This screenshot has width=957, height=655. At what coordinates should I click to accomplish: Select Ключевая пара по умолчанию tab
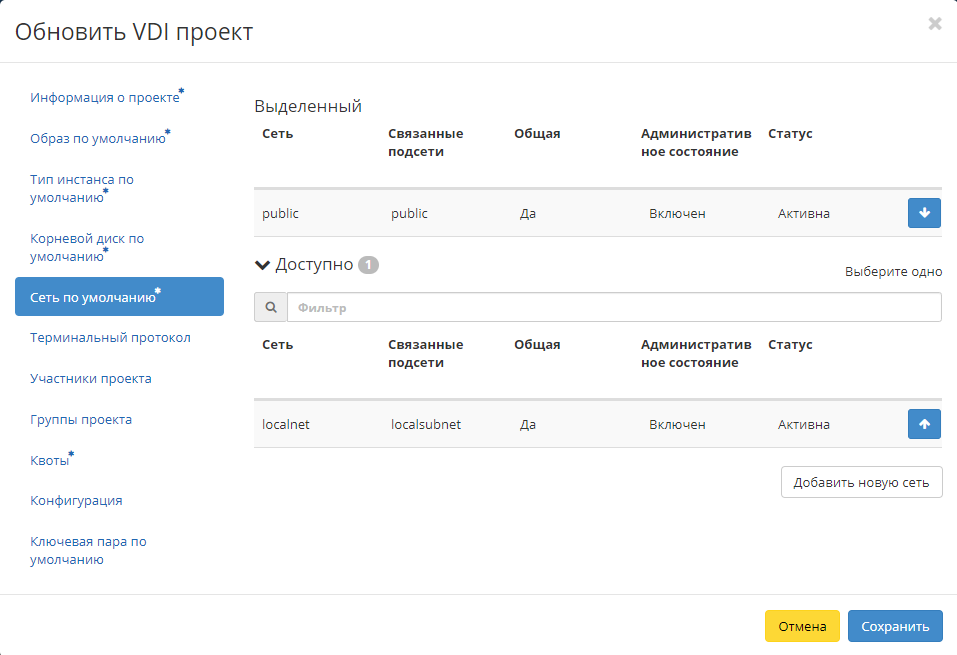(88, 550)
